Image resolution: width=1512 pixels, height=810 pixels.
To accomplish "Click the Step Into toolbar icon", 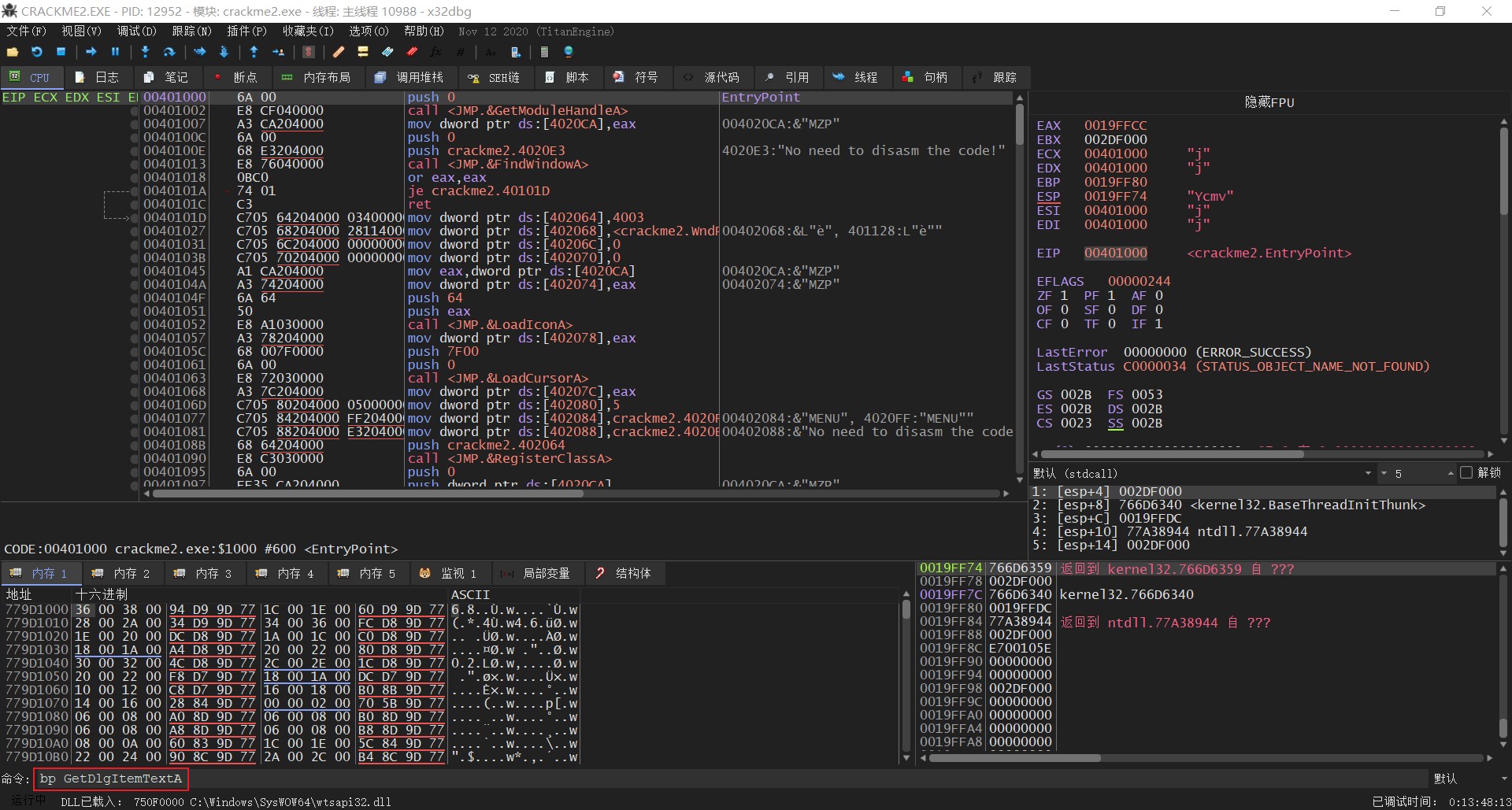I will [145, 52].
